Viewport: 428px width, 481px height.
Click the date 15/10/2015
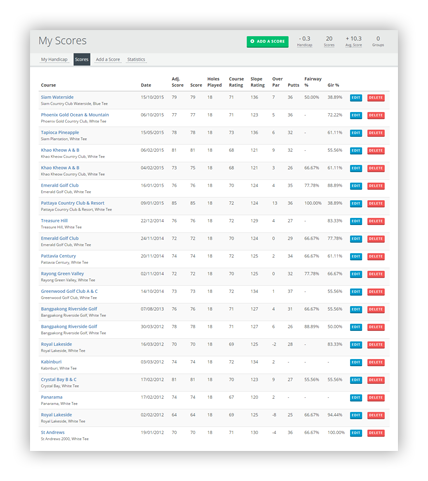click(x=152, y=97)
